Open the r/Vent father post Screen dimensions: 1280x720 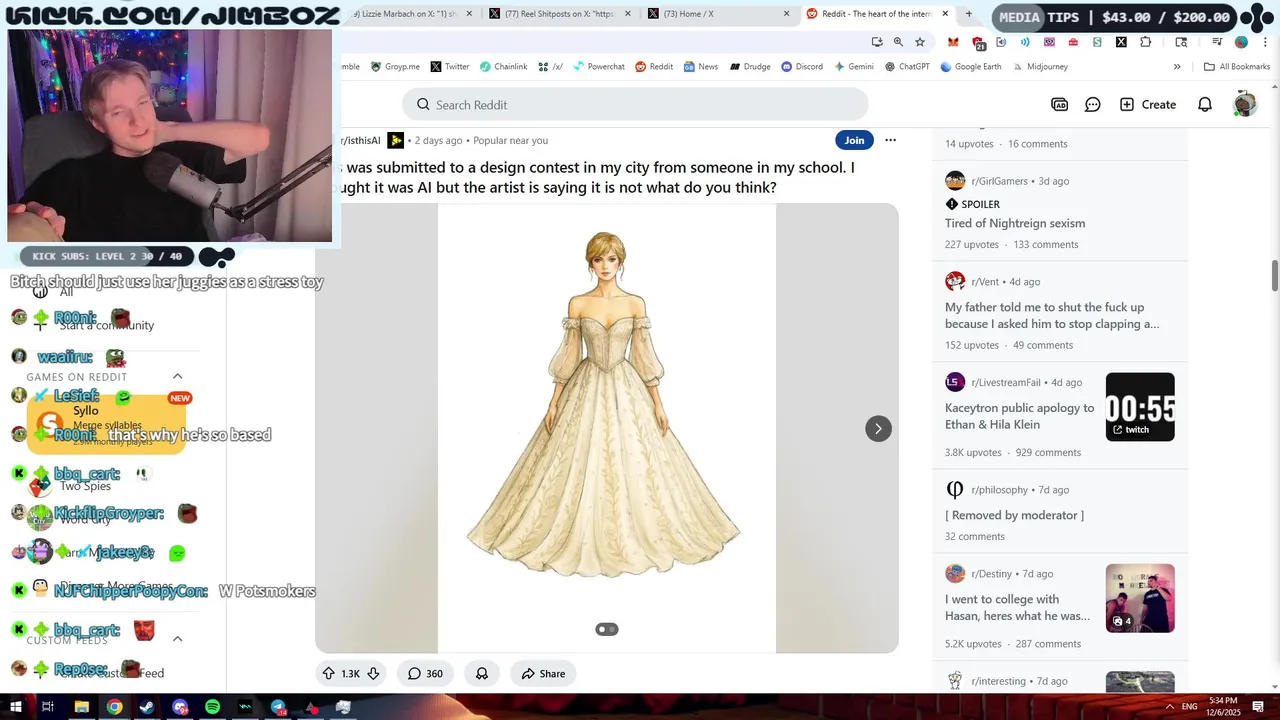click(1052, 315)
